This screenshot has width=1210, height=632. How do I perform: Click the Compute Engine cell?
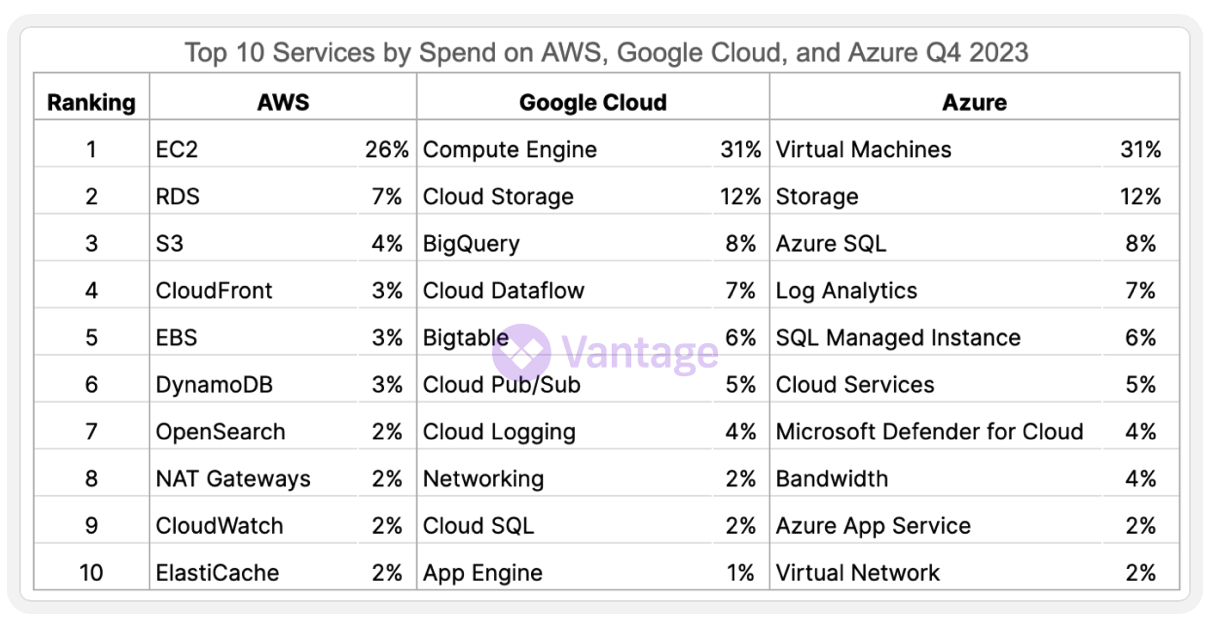pos(510,150)
